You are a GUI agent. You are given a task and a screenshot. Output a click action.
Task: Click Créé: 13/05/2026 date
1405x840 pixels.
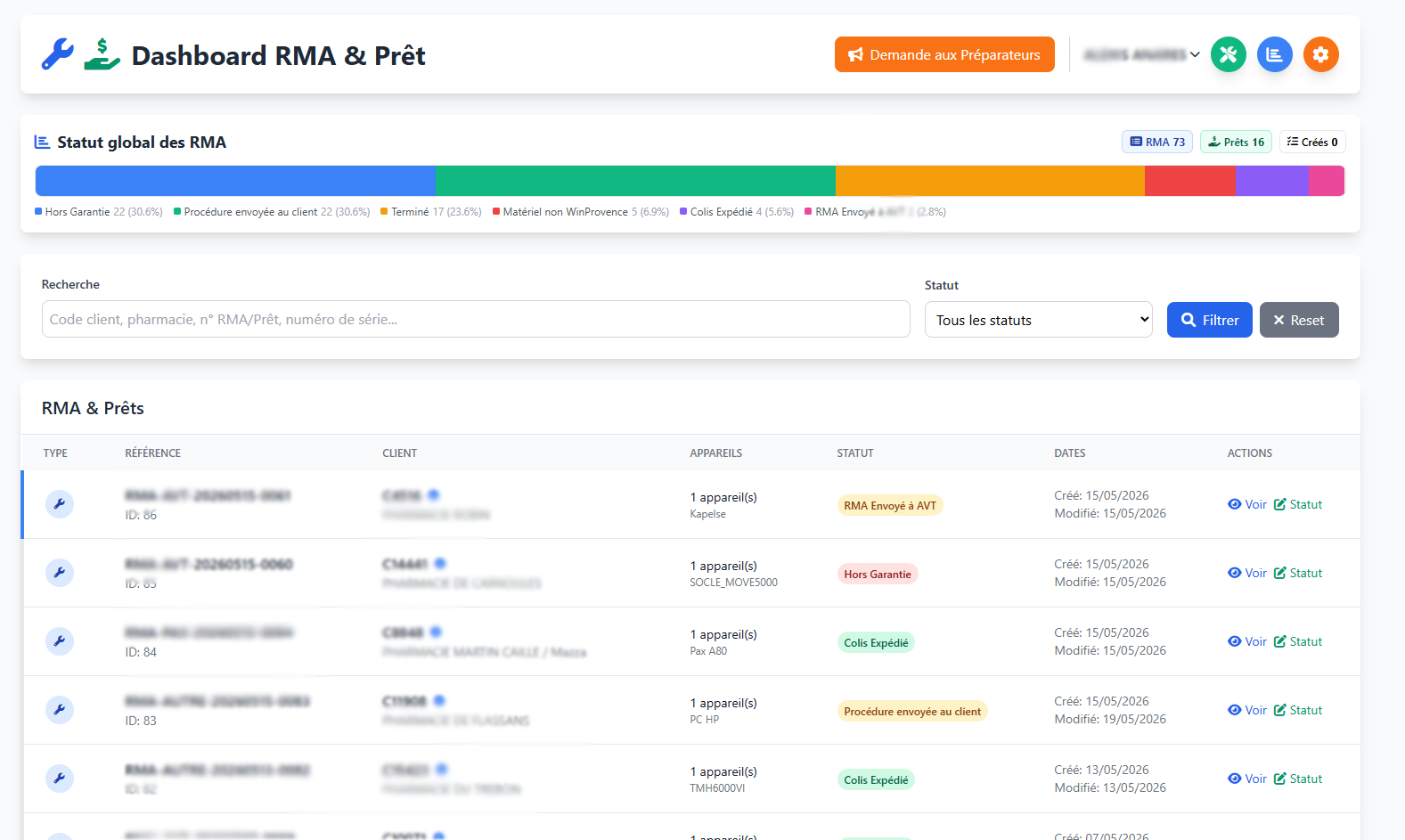[x=1101, y=770]
